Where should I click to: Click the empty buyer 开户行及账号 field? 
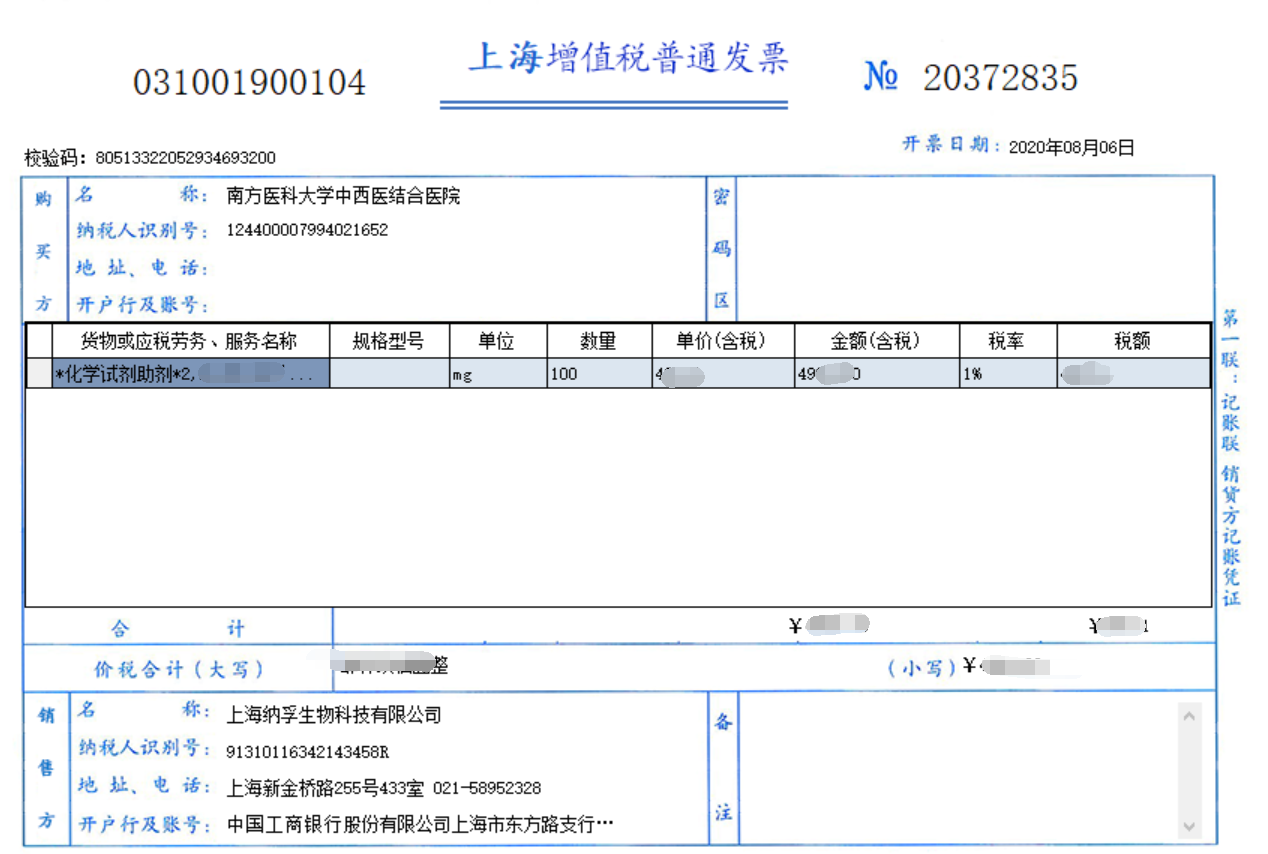[450, 305]
